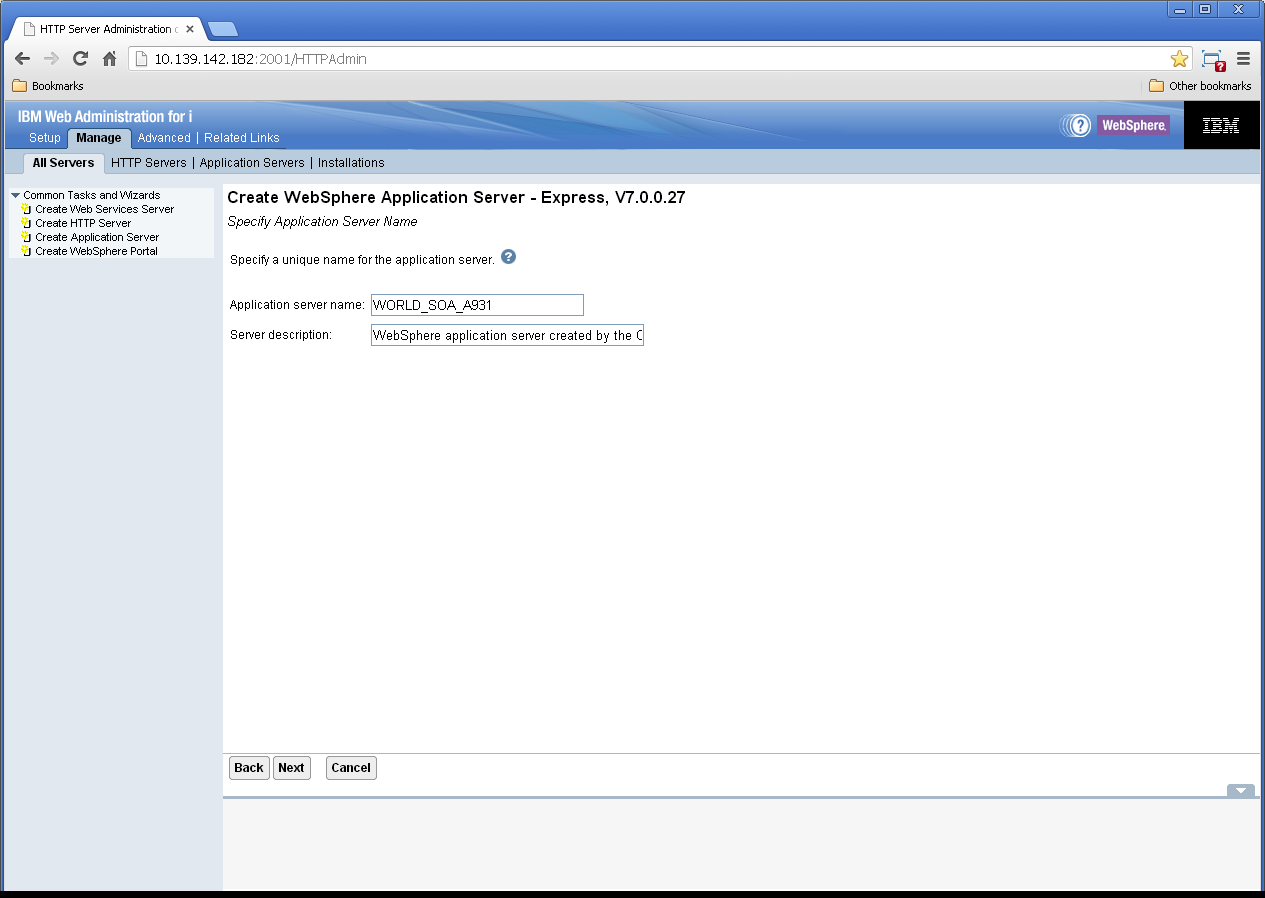Select the All Servers subtab
This screenshot has width=1265, height=898.
pos(63,162)
